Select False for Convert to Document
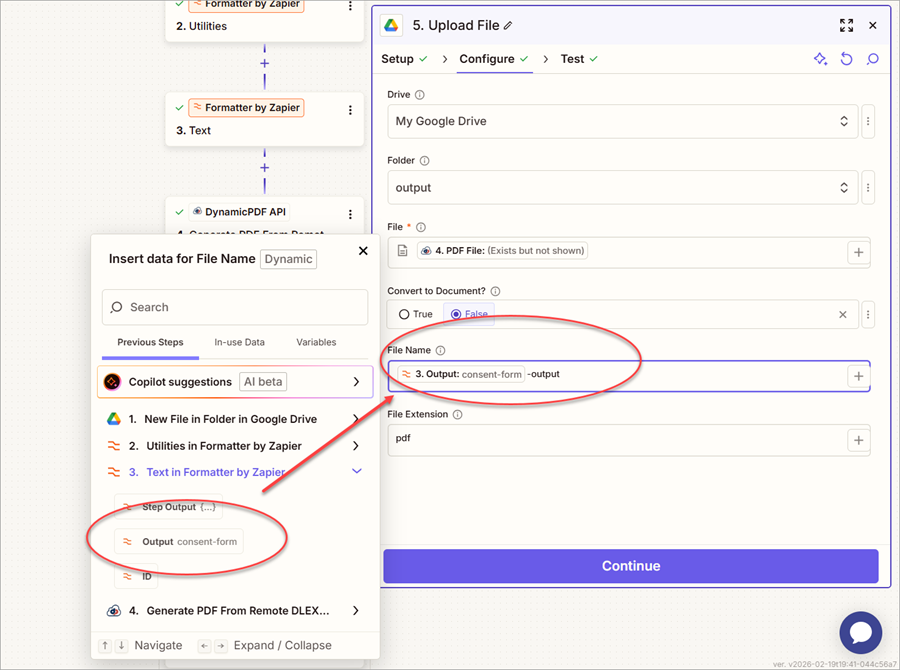 [469, 314]
